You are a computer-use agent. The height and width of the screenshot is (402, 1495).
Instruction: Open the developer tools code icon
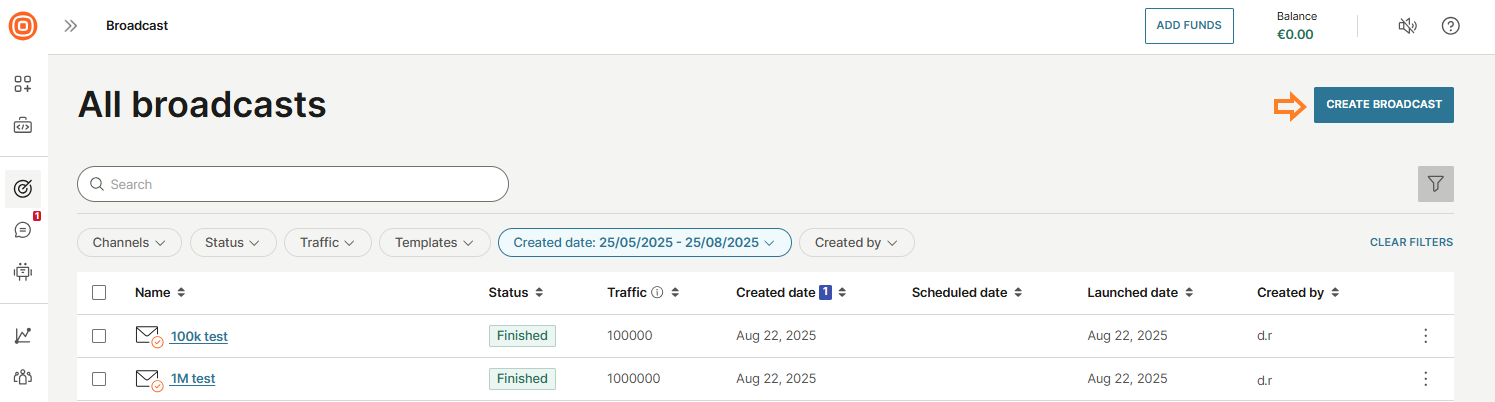pos(23,126)
